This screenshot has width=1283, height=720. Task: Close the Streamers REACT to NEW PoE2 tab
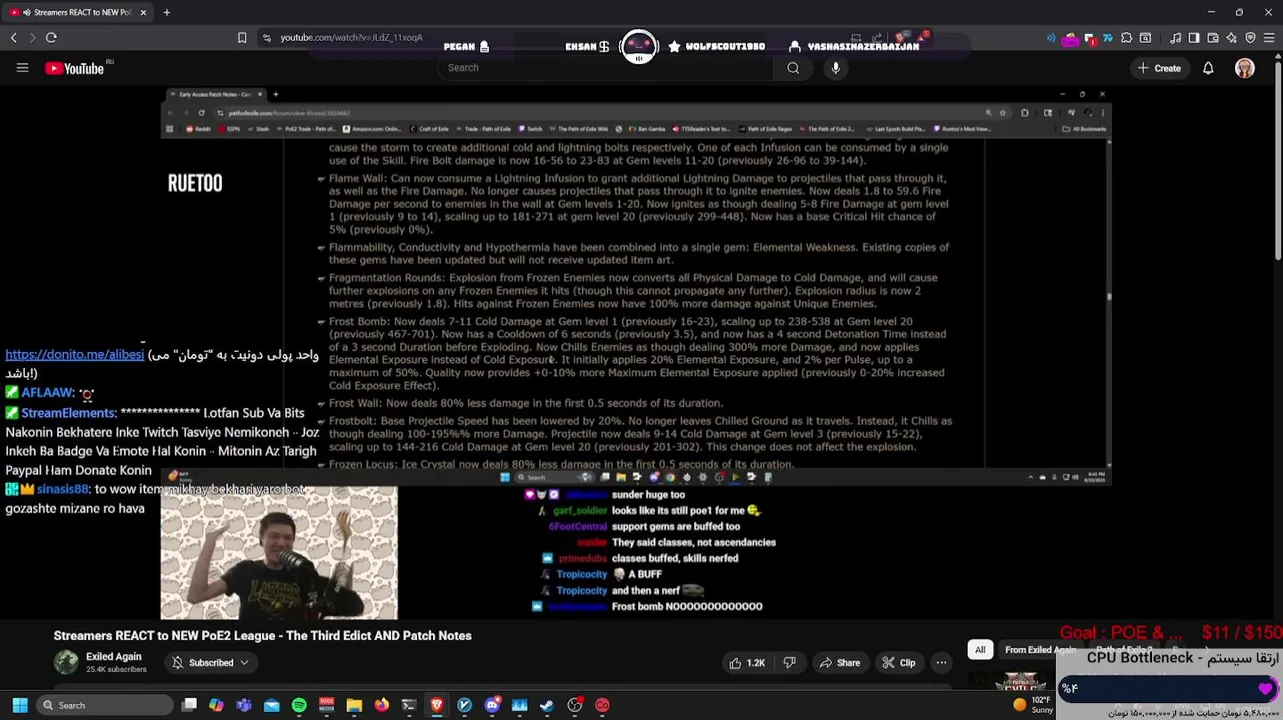click(143, 12)
